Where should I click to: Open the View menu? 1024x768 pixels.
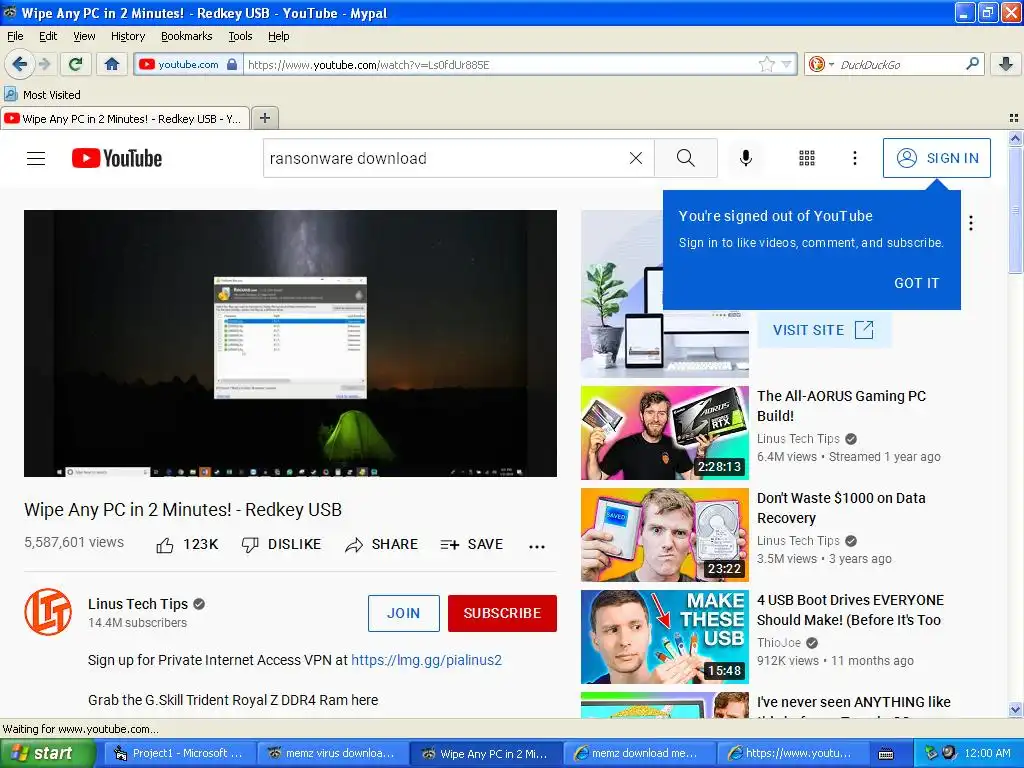tap(84, 36)
